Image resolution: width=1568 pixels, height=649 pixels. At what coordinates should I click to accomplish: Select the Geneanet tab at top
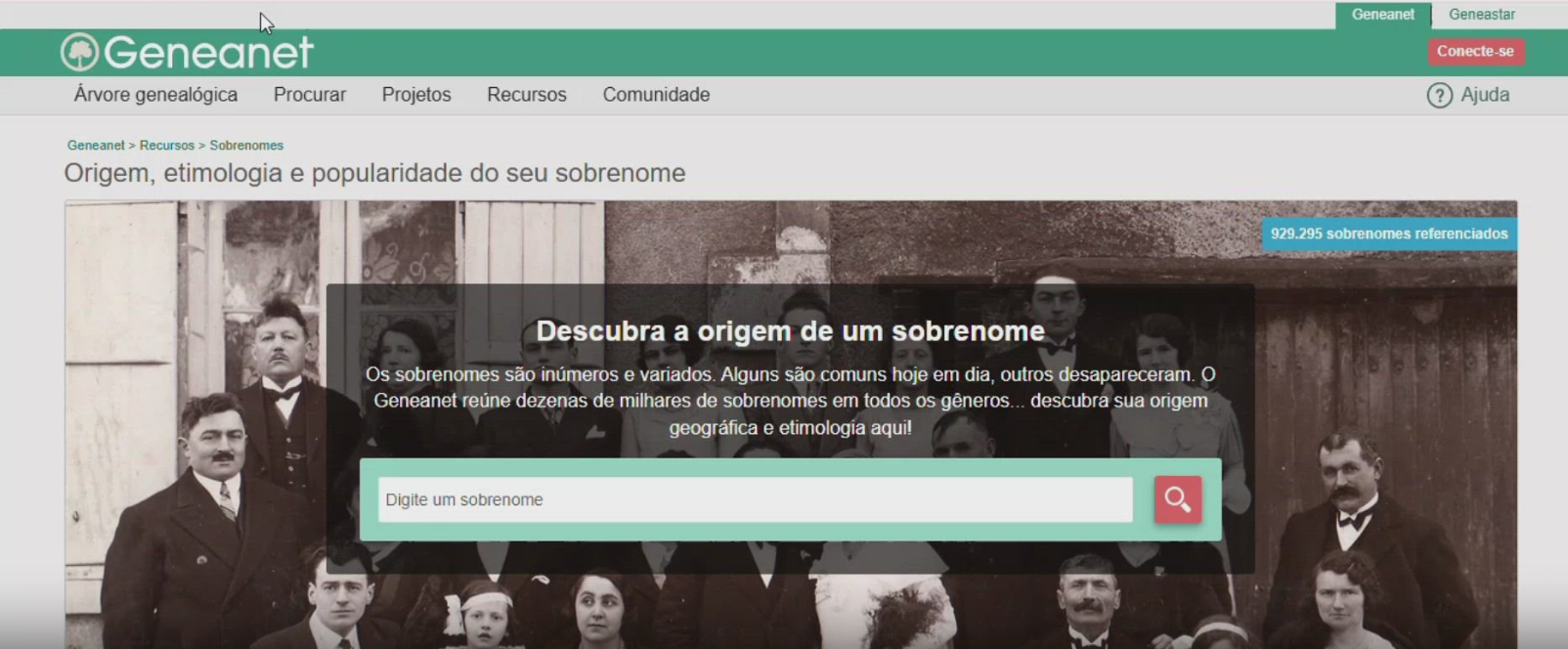pyautogui.click(x=1382, y=15)
